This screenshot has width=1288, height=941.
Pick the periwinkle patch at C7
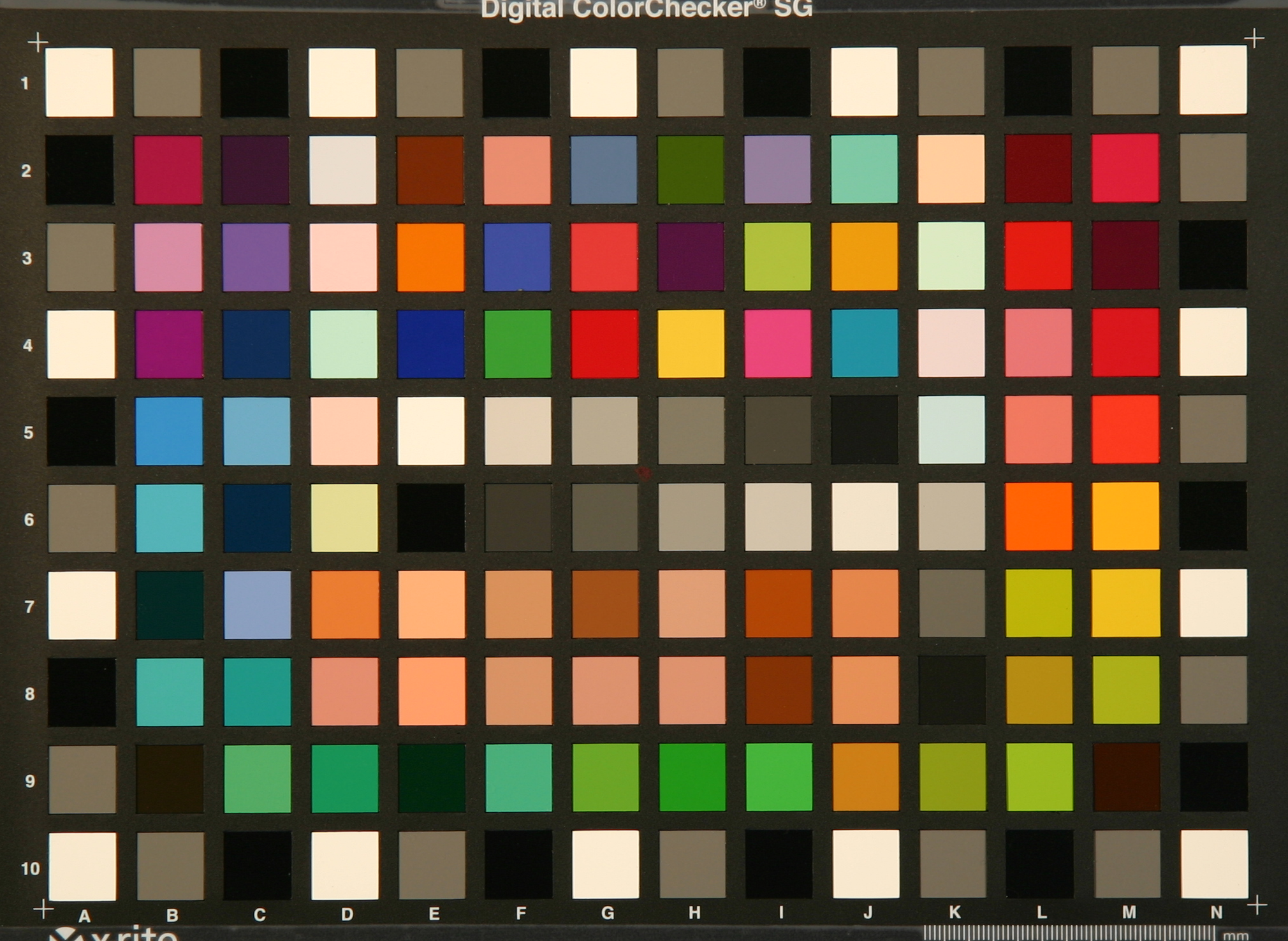click(258, 605)
